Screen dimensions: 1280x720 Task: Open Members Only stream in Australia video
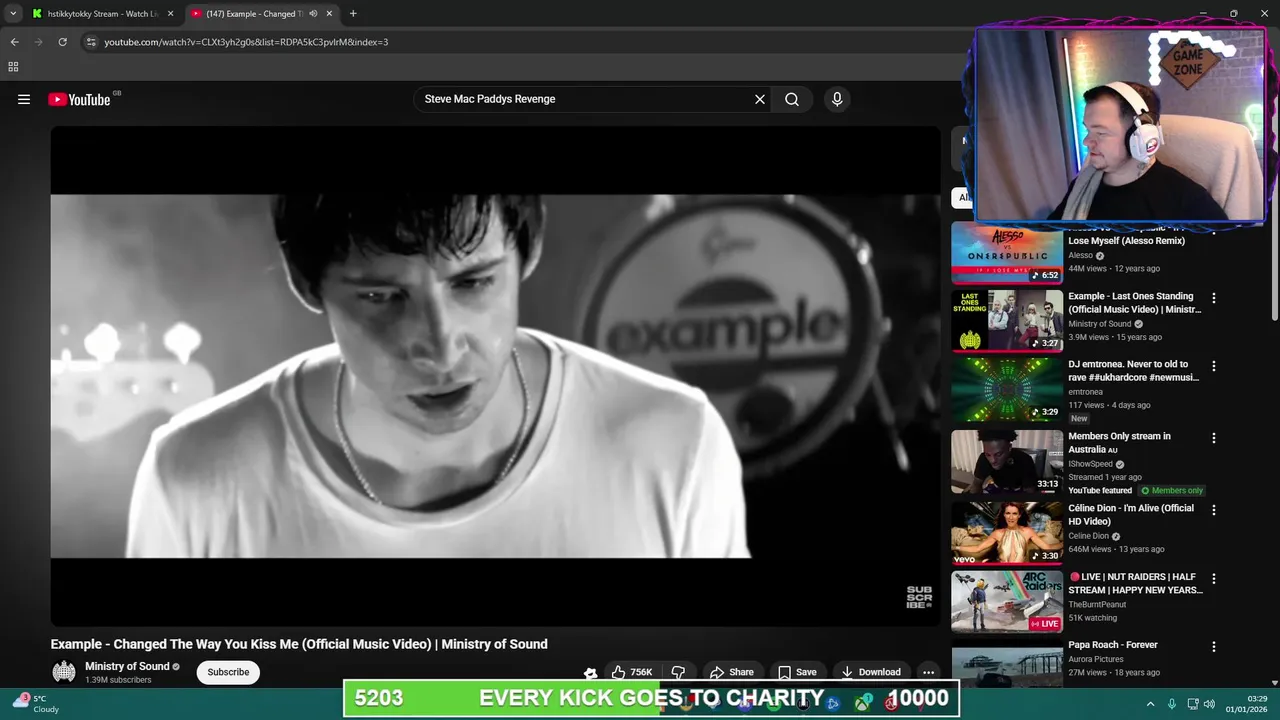1119,443
